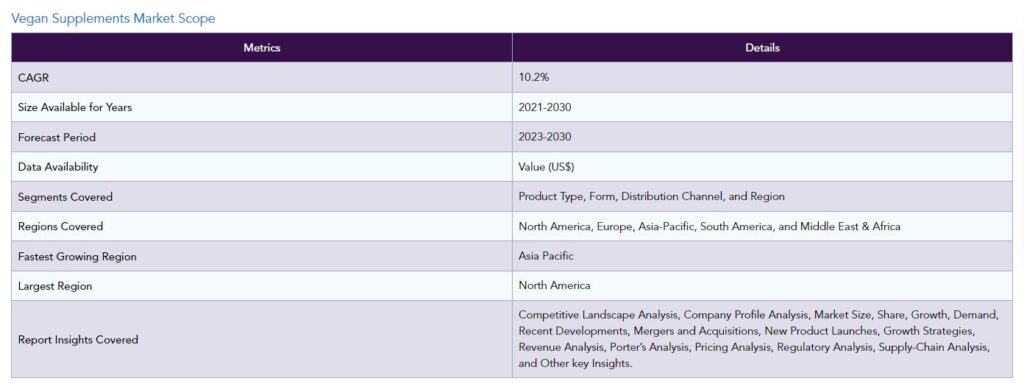Click the Report Insights Covered label
The image size is (1024, 392).
point(78,340)
